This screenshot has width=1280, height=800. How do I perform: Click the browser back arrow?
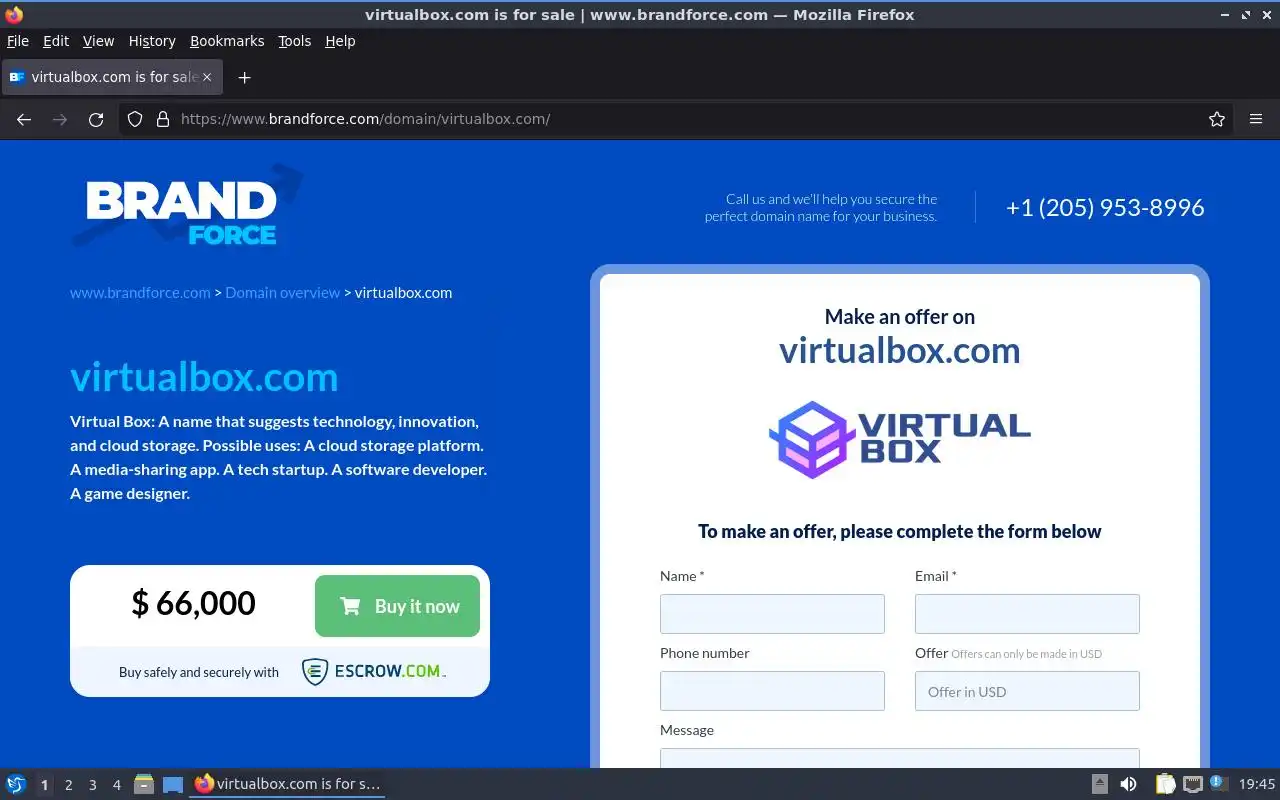(24, 119)
